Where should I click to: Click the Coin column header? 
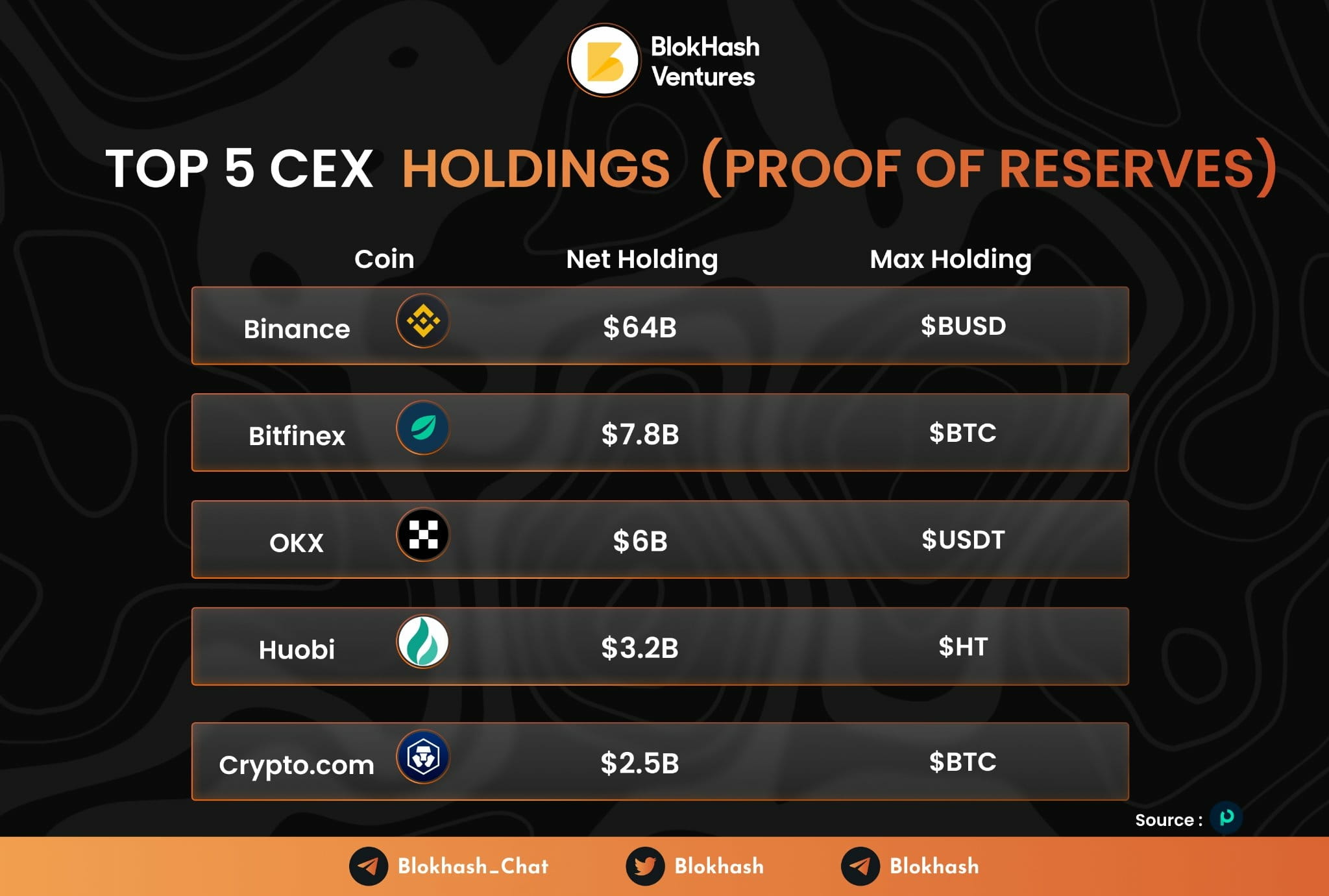pos(384,259)
